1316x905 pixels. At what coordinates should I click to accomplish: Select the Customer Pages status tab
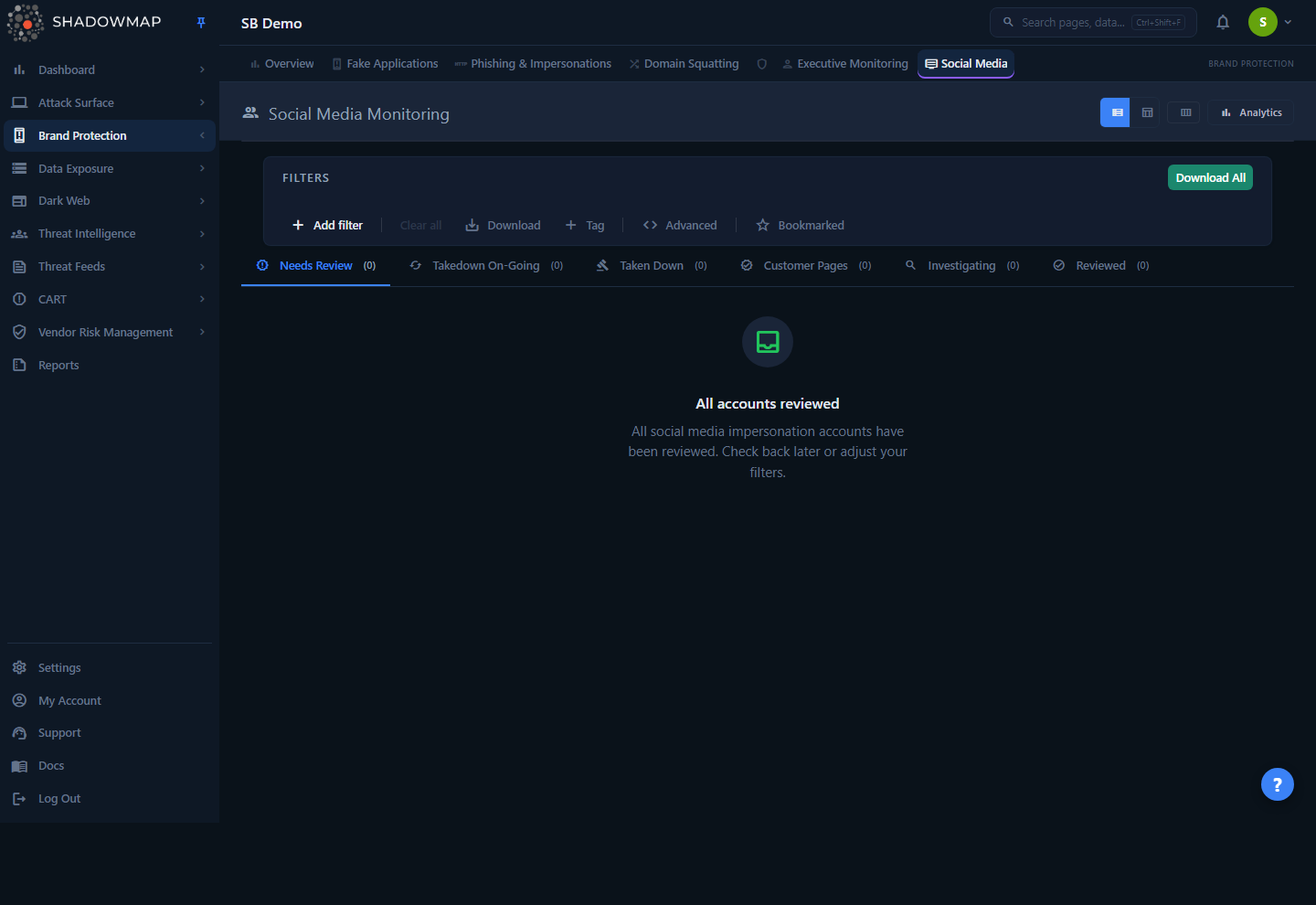(805, 266)
